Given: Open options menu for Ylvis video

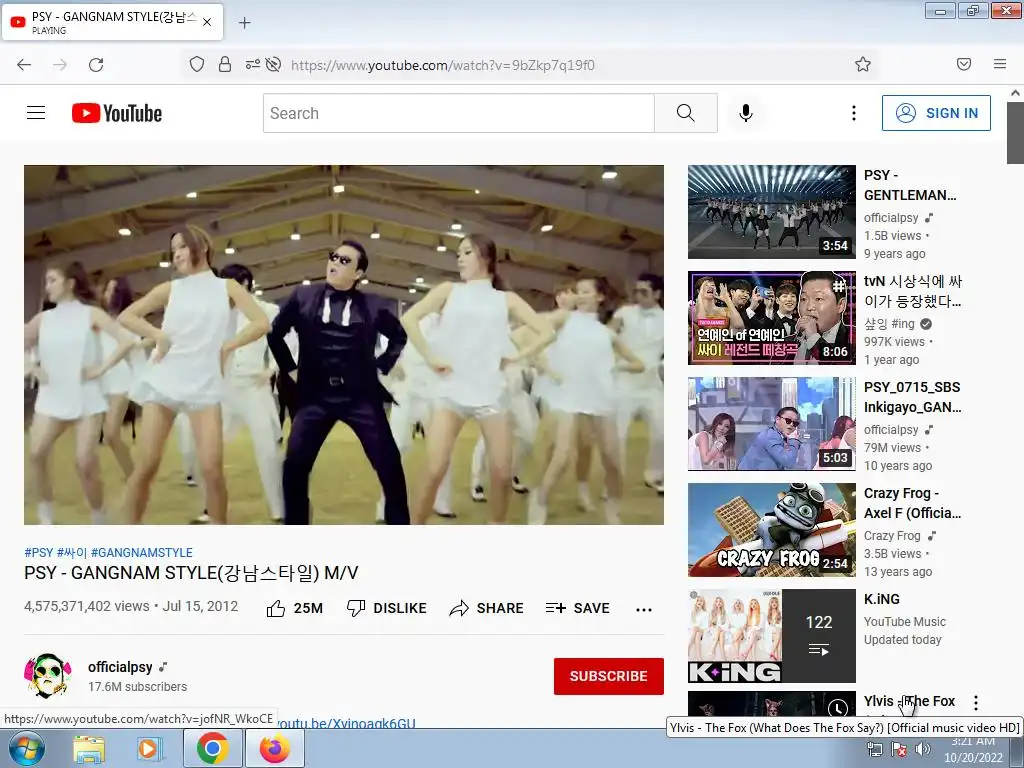Looking at the screenshot, I should (x=976, y=703).
